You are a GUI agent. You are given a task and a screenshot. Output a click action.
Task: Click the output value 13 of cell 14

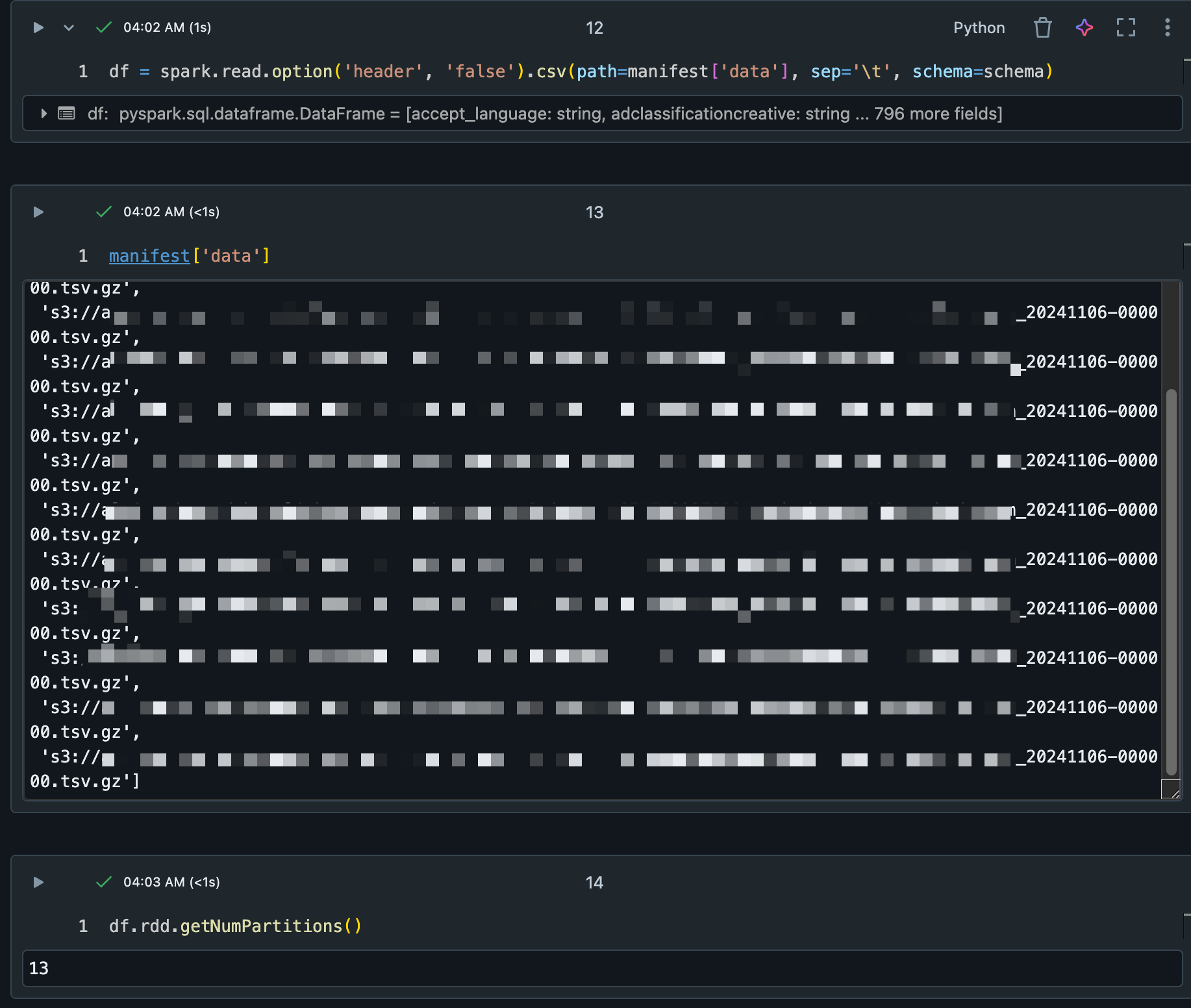pyautogui.click(x=39, y=968)
